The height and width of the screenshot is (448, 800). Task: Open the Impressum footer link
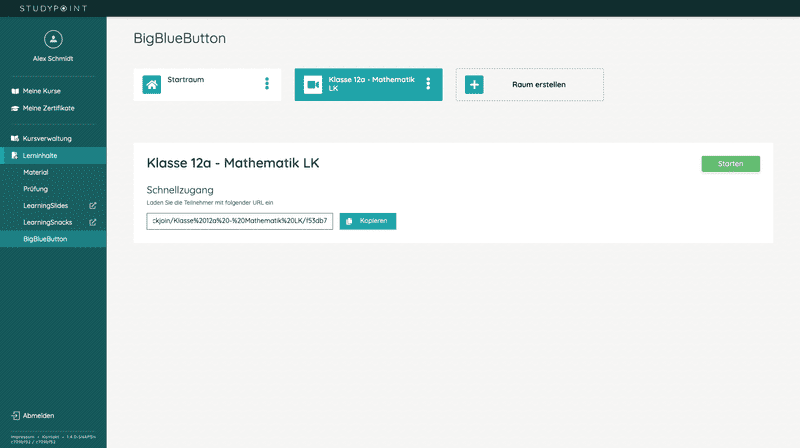[x=20, y=435]
